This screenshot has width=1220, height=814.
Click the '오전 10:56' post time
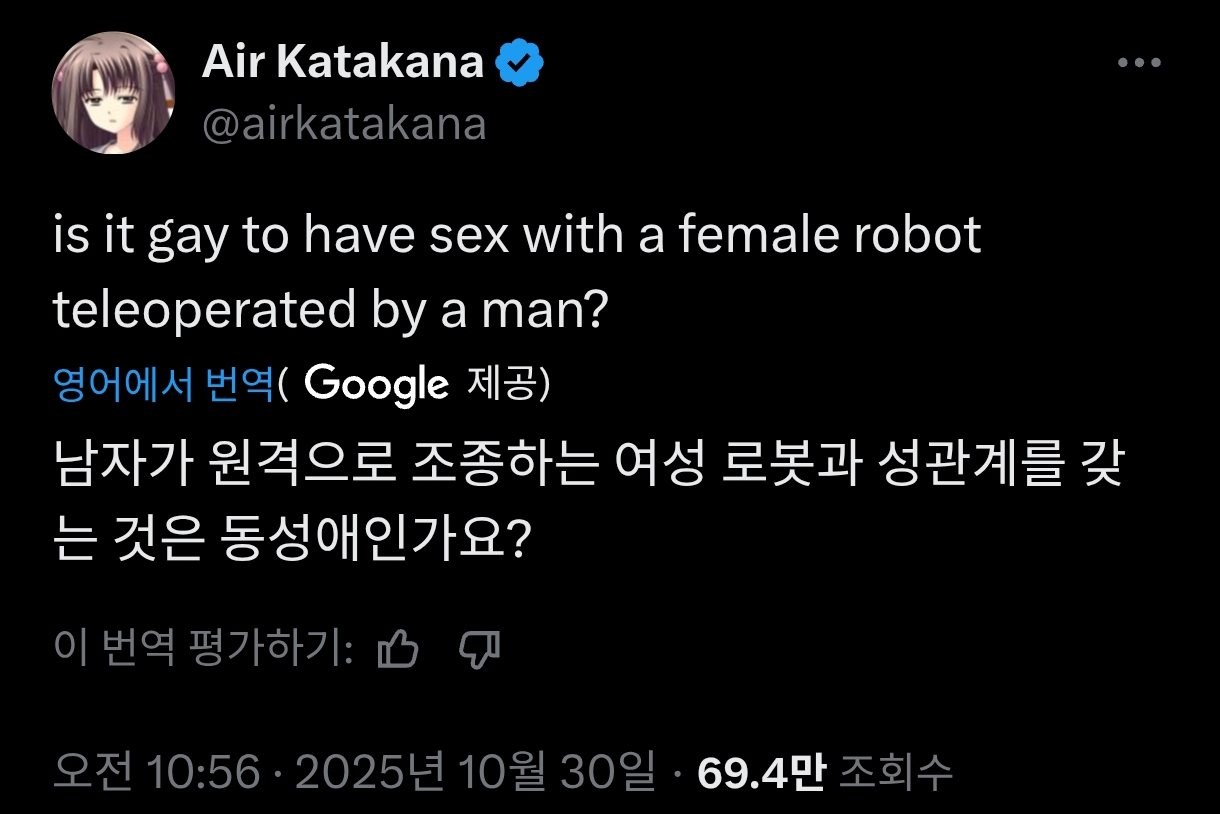157,771
